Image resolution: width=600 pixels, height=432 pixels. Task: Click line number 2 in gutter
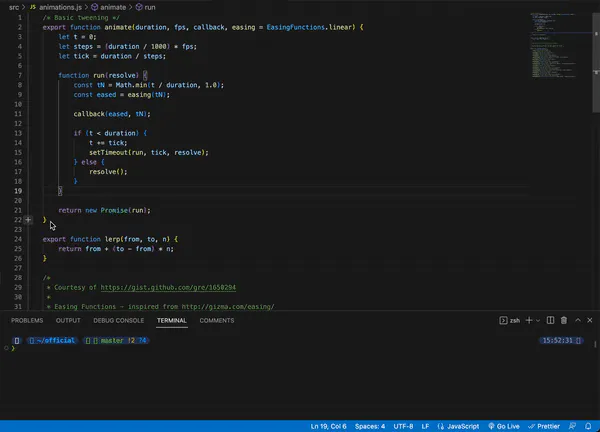coord(20,27)
